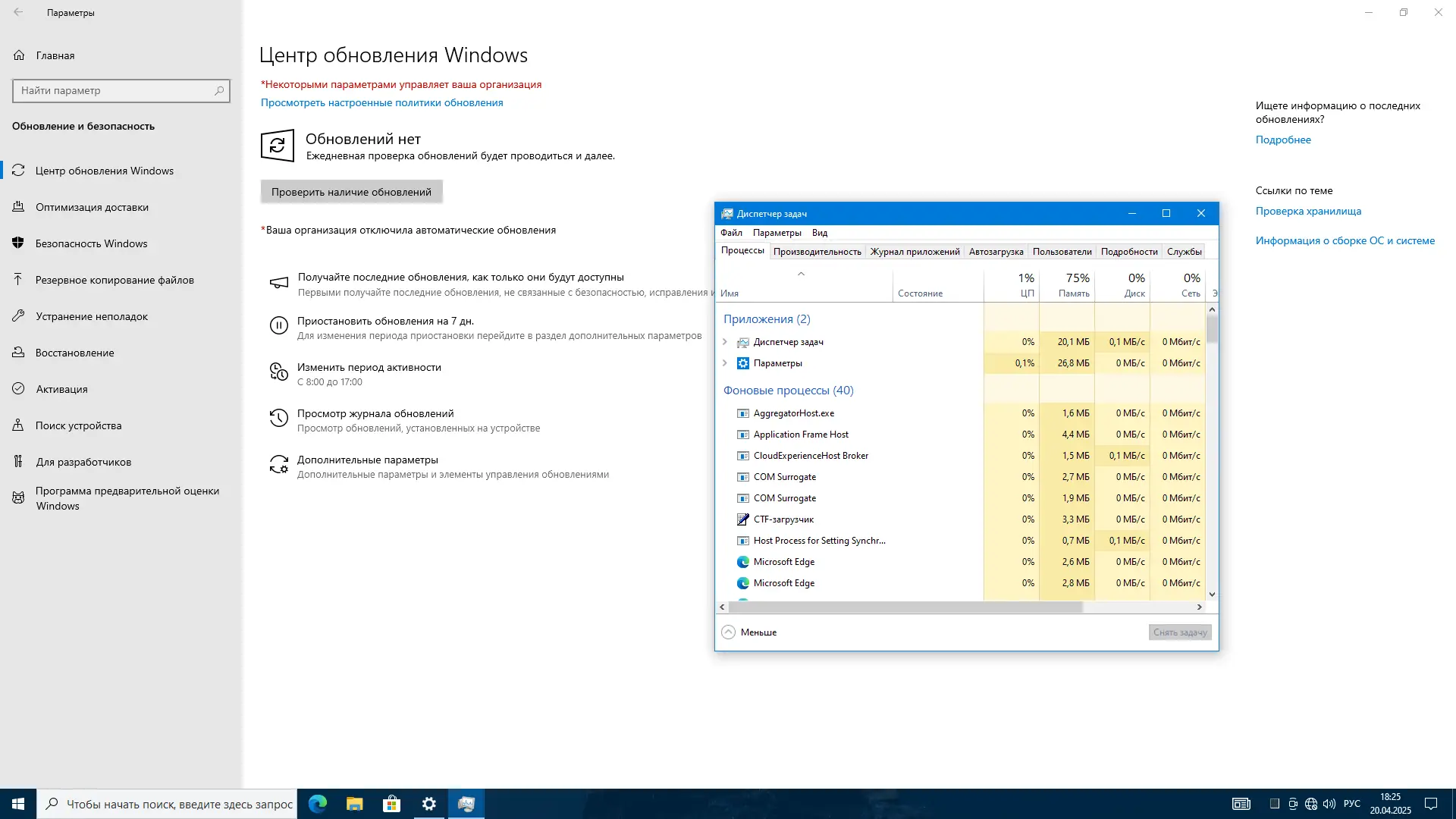Expand the Параметры process row
Screen dimensions: 1456x819
[724, 363]
